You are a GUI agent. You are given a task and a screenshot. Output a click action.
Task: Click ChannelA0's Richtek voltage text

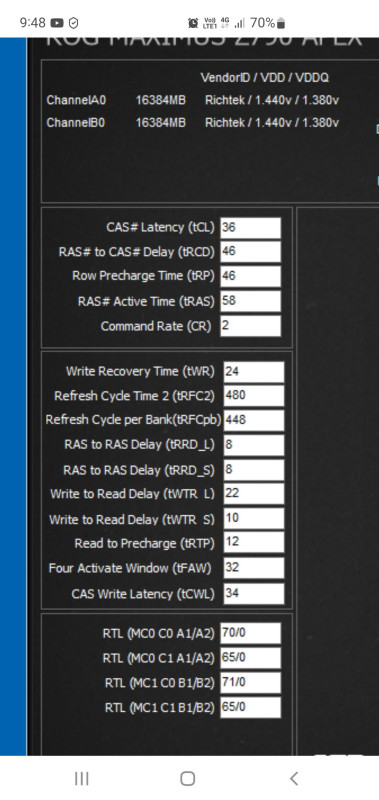(272, 101)
